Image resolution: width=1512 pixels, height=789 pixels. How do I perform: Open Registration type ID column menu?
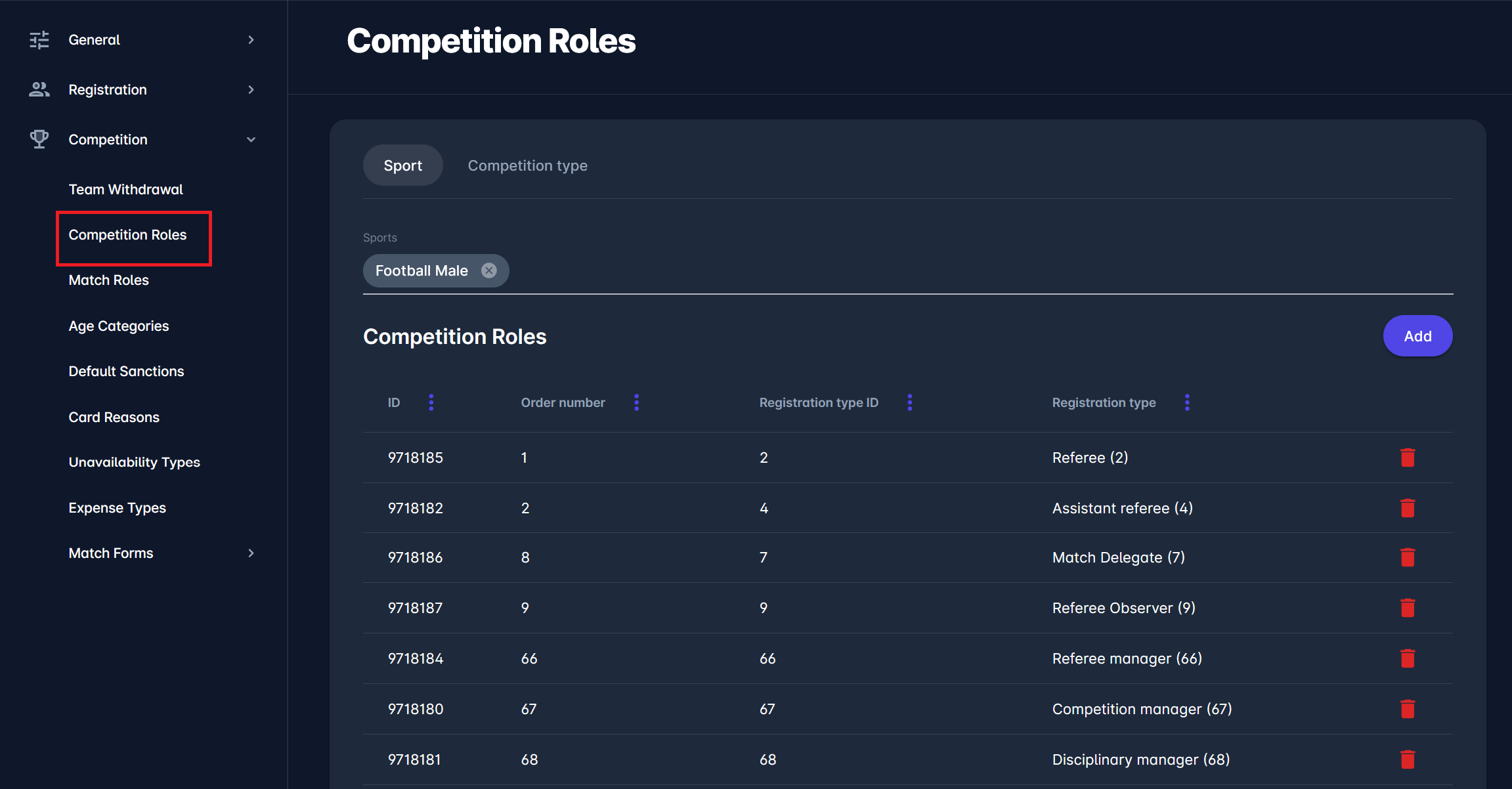tap(909, 402)
